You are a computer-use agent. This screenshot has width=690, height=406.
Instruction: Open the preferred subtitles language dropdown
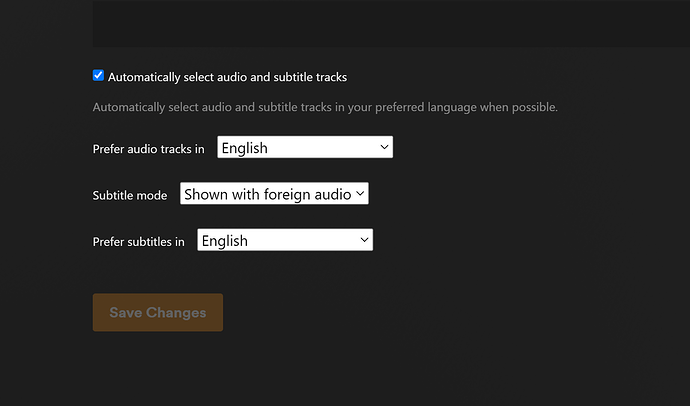pyautogui.click(x=284, y=240)
